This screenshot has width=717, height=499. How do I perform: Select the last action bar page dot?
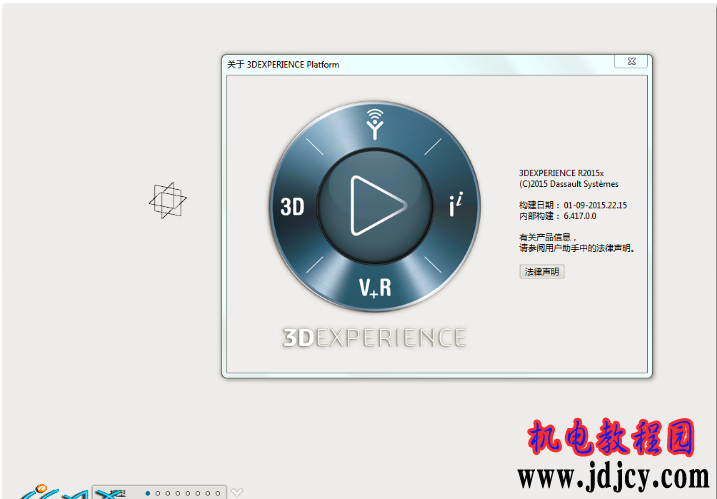click(x=218, y=494)
